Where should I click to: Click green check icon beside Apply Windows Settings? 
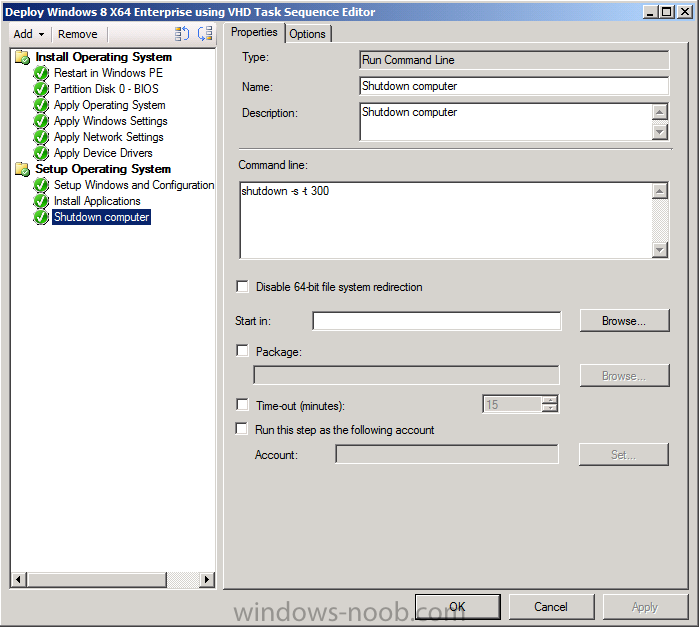coord(41,121)
